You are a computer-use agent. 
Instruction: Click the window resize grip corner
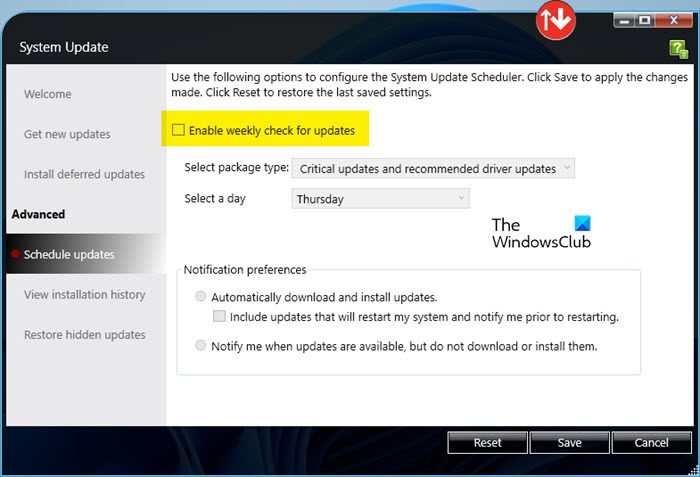click(x=693, y=469)
